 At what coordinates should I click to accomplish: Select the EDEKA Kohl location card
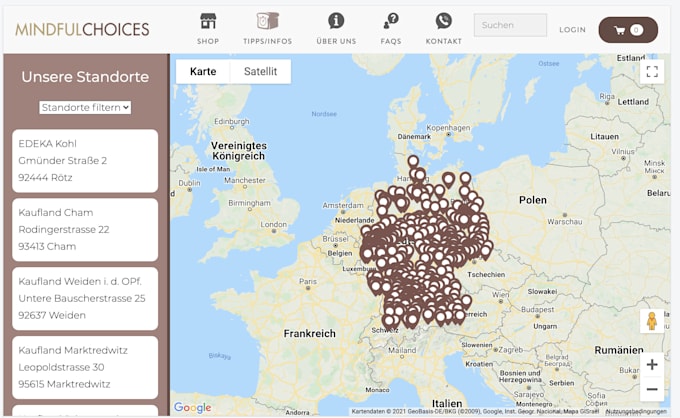[x=85, y=160]
